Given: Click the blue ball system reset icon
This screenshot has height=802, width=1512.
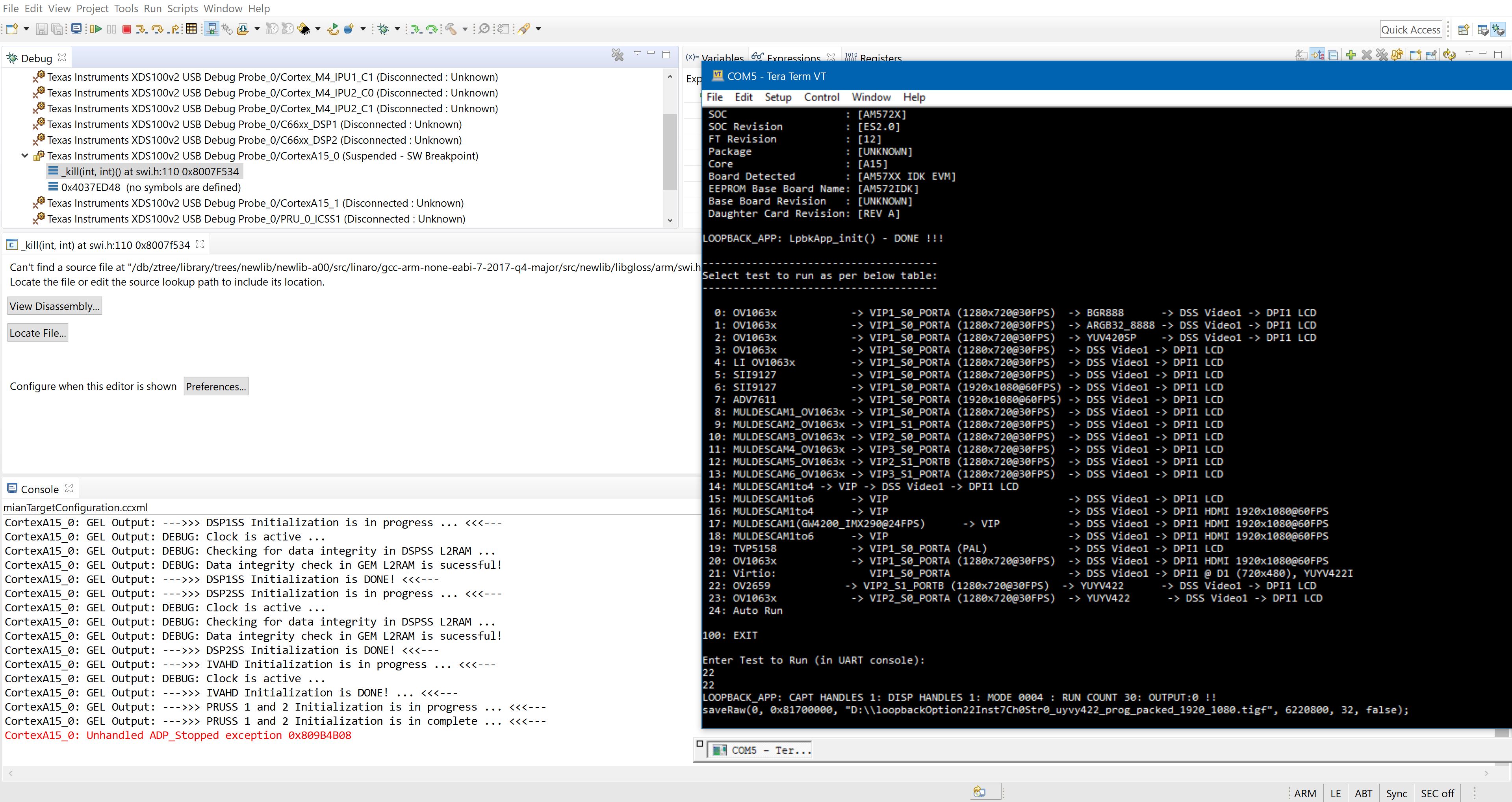Looking at the screenshot, I should (349, 29).
